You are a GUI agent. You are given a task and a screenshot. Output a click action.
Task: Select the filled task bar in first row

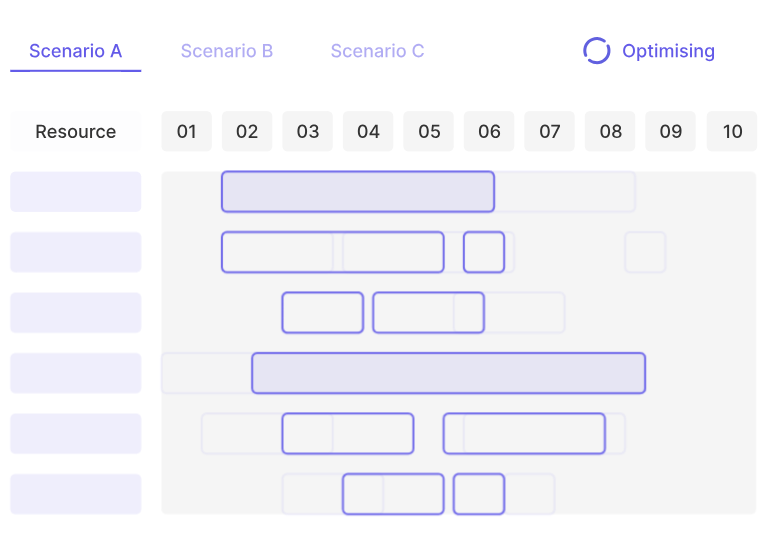pyautogui.click(x=357, y=192)
